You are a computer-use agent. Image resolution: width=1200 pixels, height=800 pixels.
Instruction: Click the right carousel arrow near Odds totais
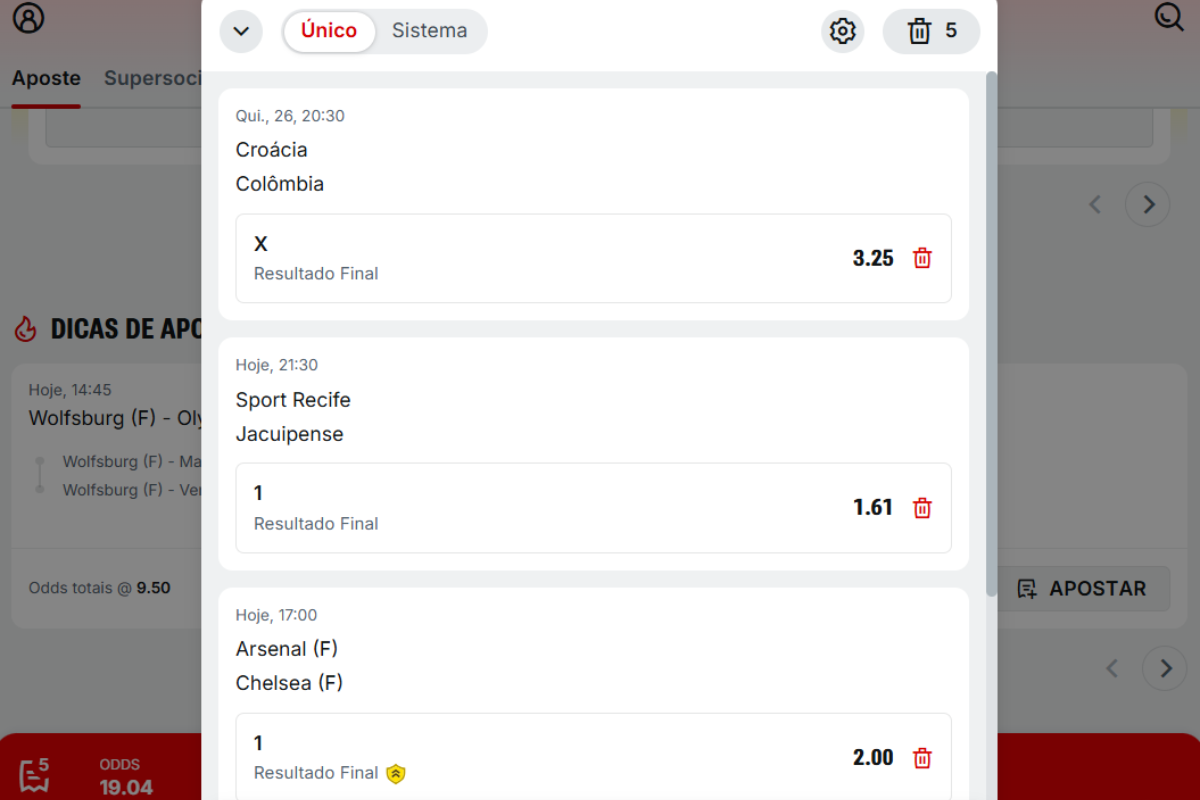(1147, 204)
